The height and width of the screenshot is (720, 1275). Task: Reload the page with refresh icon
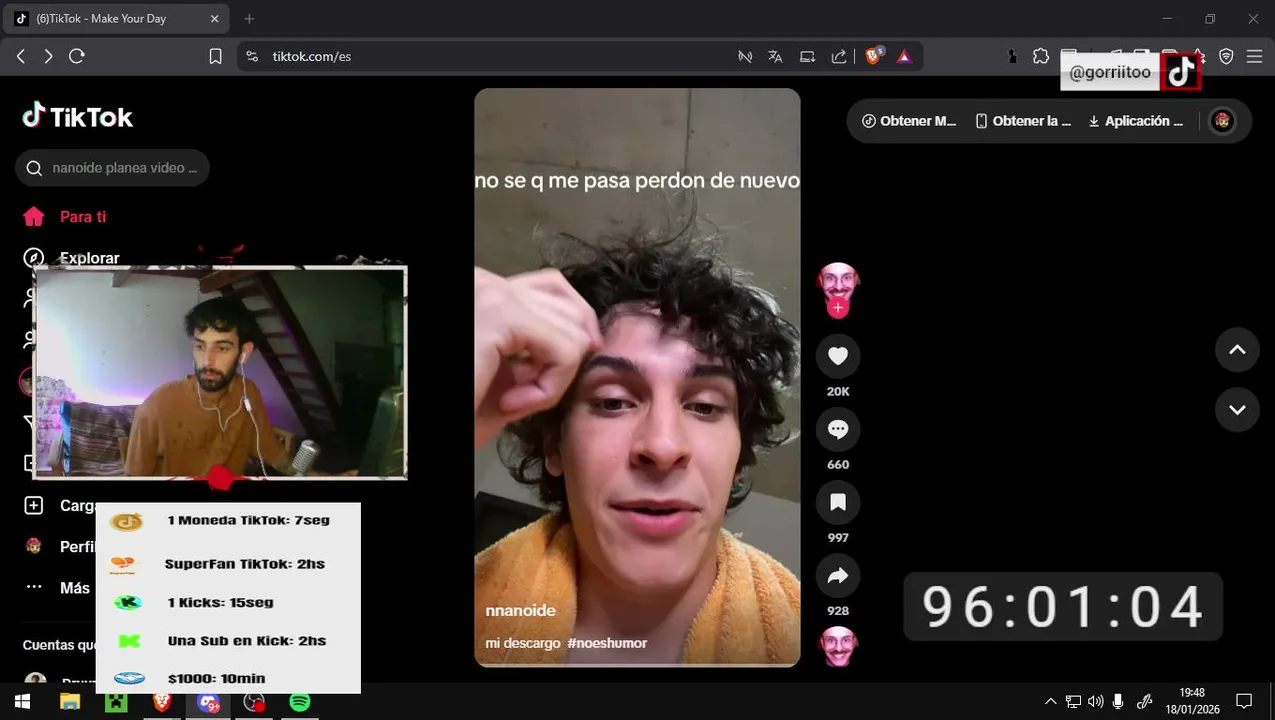77,57
